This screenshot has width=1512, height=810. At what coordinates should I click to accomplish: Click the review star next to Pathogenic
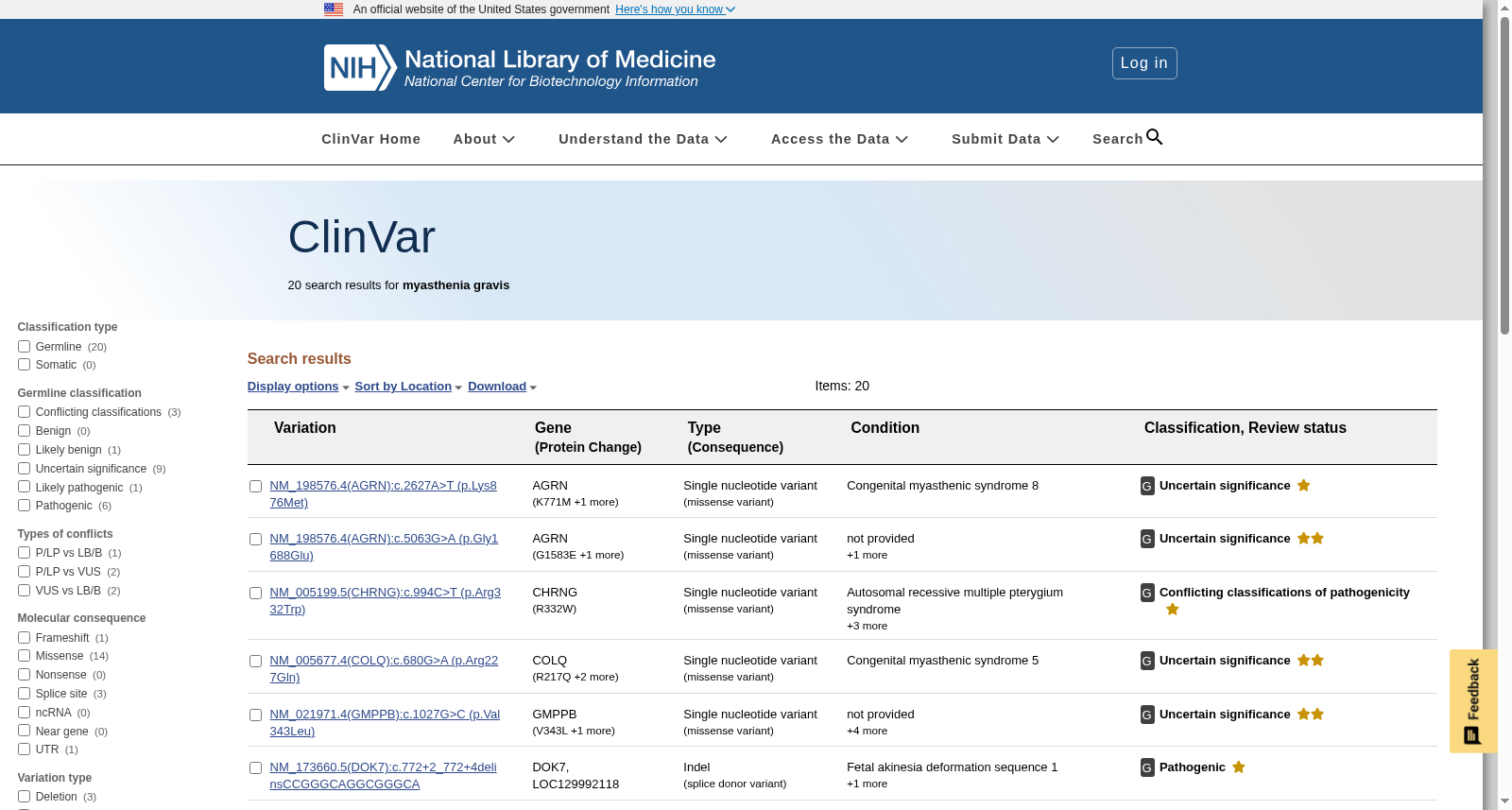pyautogui.click(x=1239, y=767)
